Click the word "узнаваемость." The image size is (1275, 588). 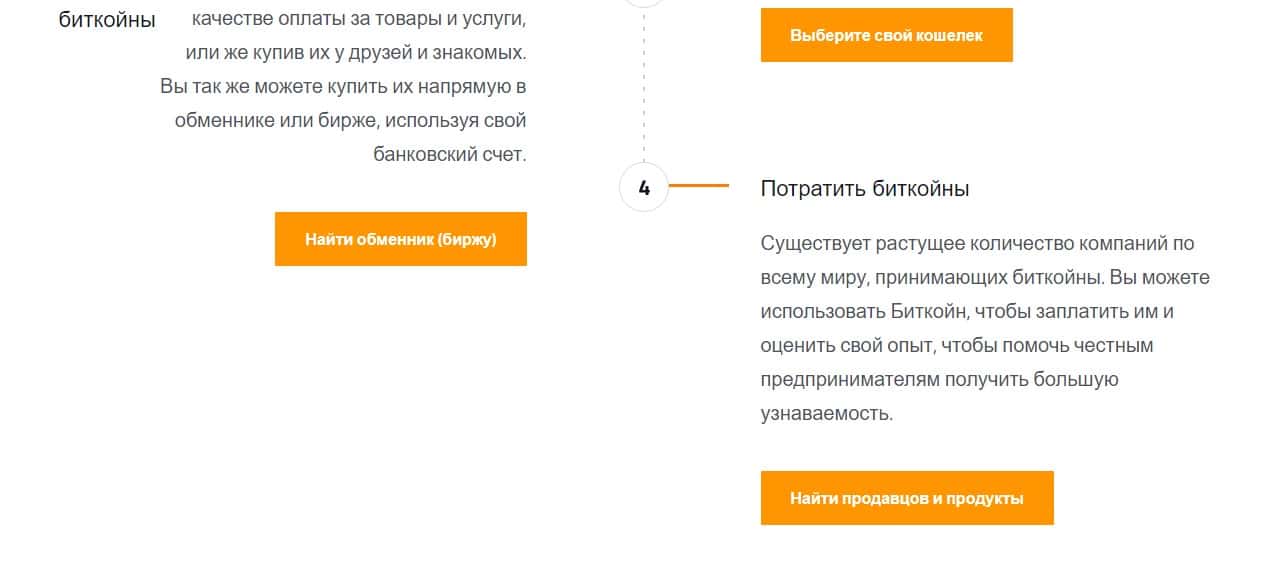pos(826,413)
